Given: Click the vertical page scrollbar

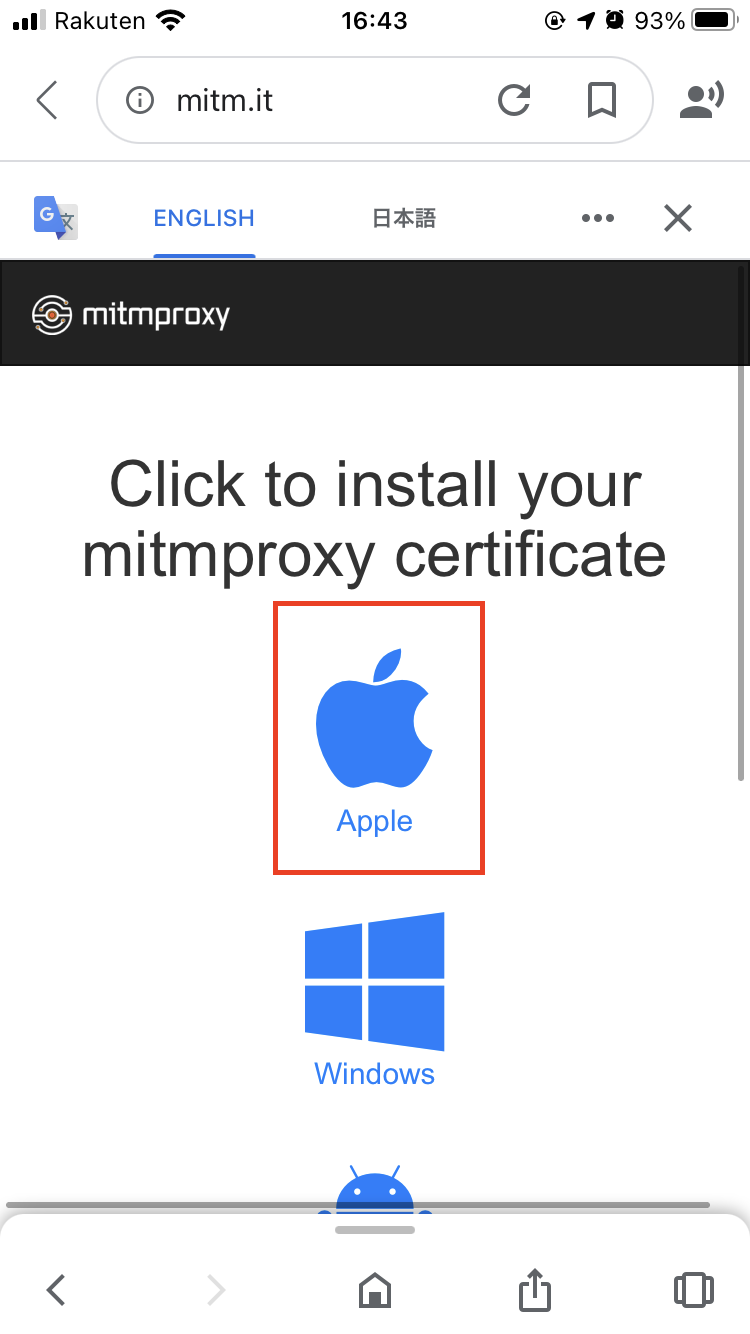Looking at the screenshot, I should pyautogui.click(x=741, y=520).
